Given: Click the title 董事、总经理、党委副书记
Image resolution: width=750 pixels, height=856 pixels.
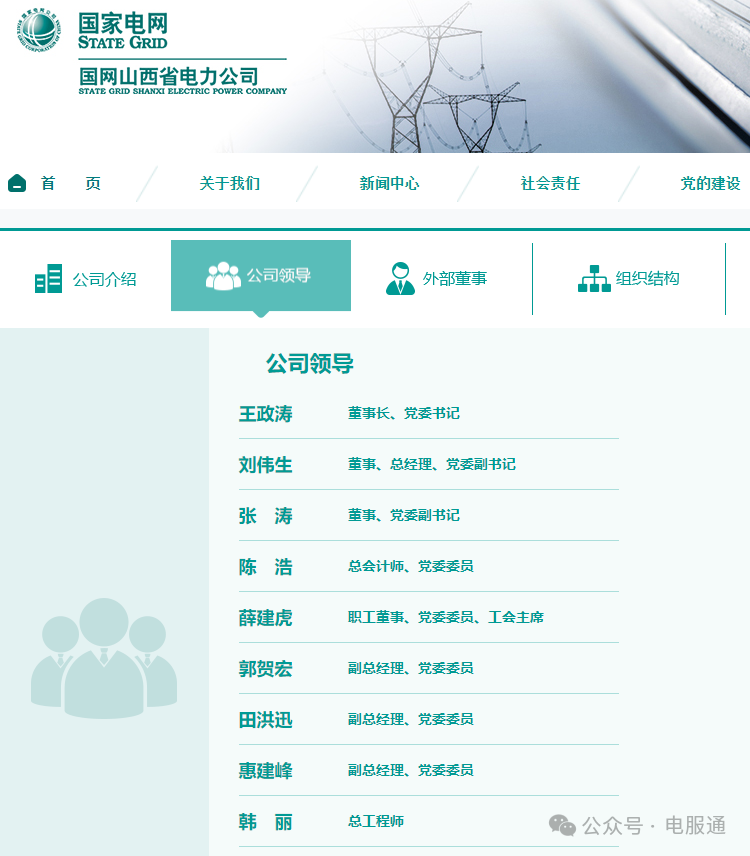Looking at the screenshot, I should click(432, 465).
